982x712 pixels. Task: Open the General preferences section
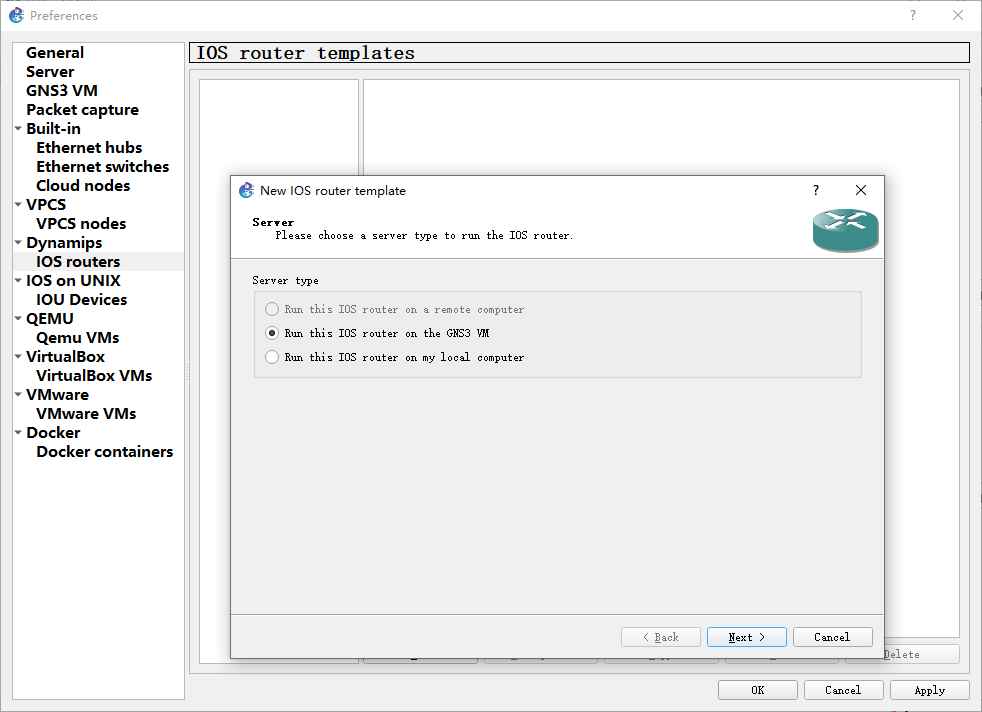pyautogui.click(x=55, y=53)
